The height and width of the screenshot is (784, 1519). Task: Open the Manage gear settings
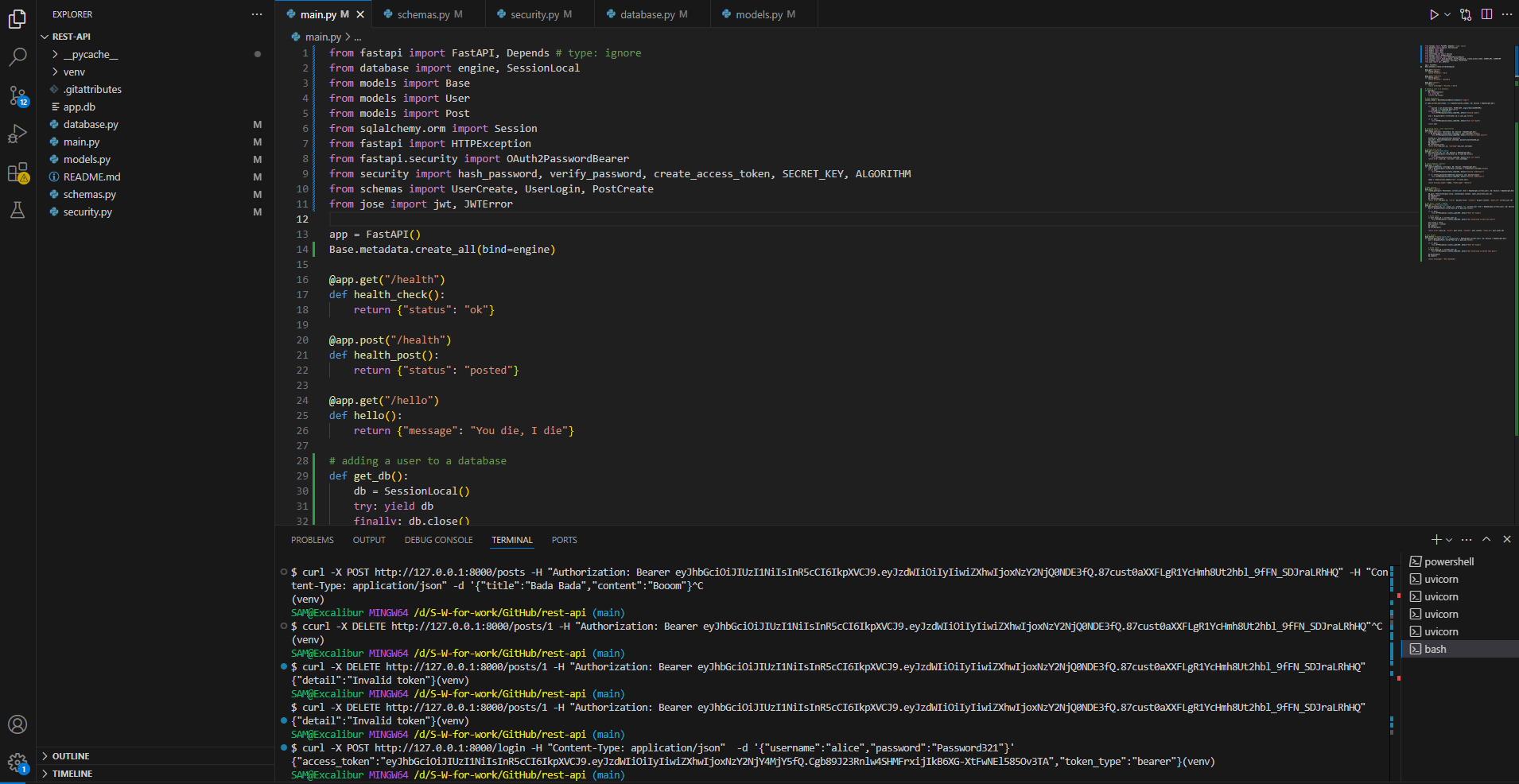tap(17, 763)
